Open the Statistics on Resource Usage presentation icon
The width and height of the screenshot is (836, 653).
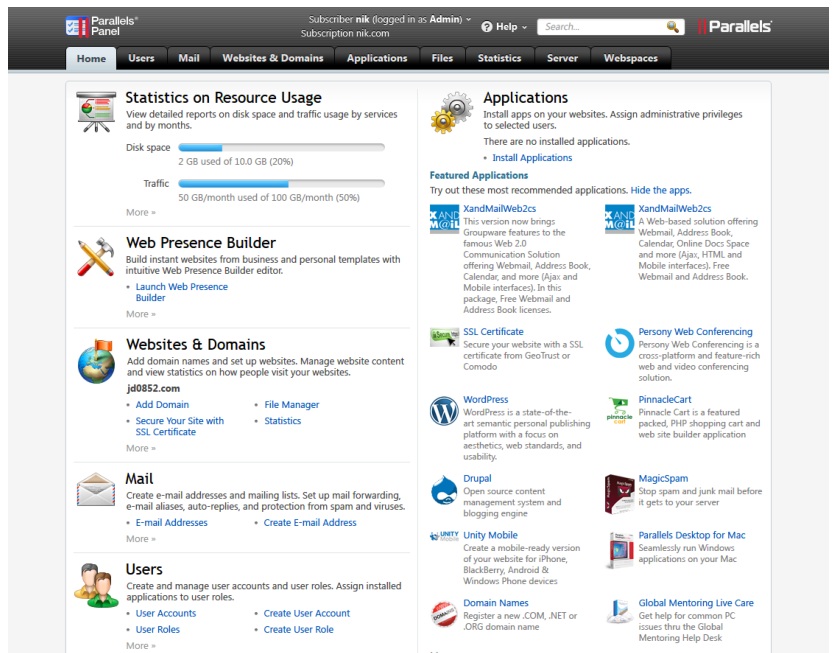96,112
